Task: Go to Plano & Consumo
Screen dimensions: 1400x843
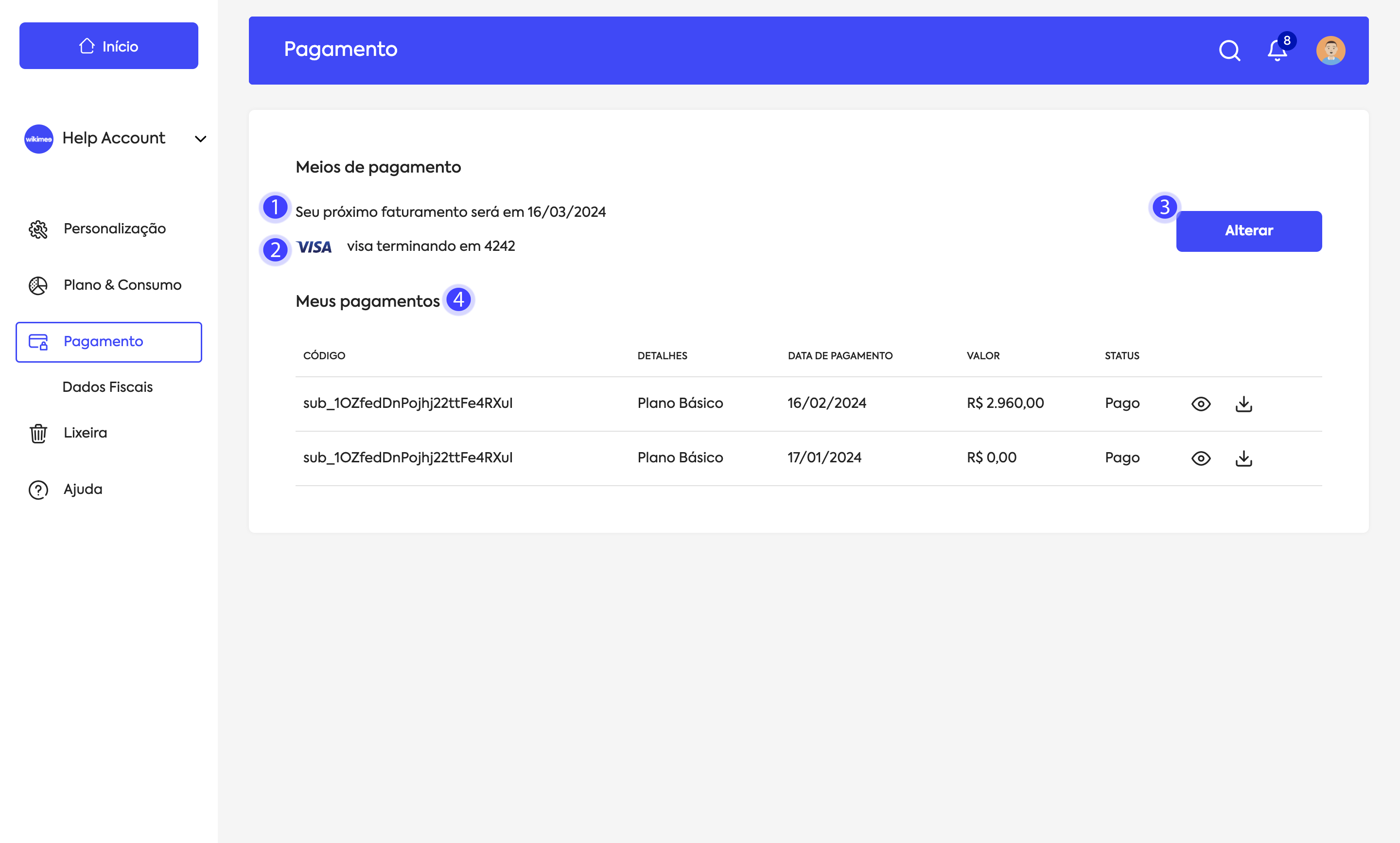Action: pos(122,285)
